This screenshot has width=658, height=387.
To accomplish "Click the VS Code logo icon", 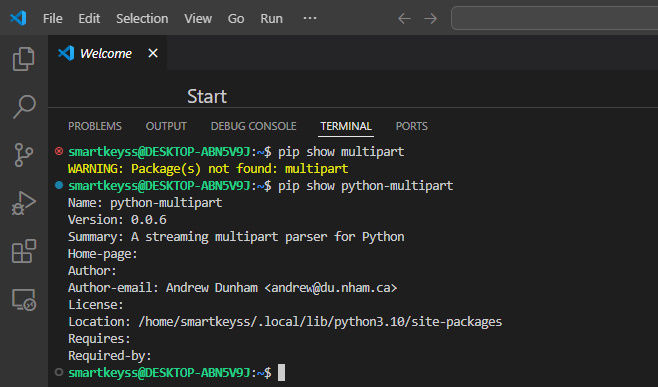I will (x=18, y=18).
